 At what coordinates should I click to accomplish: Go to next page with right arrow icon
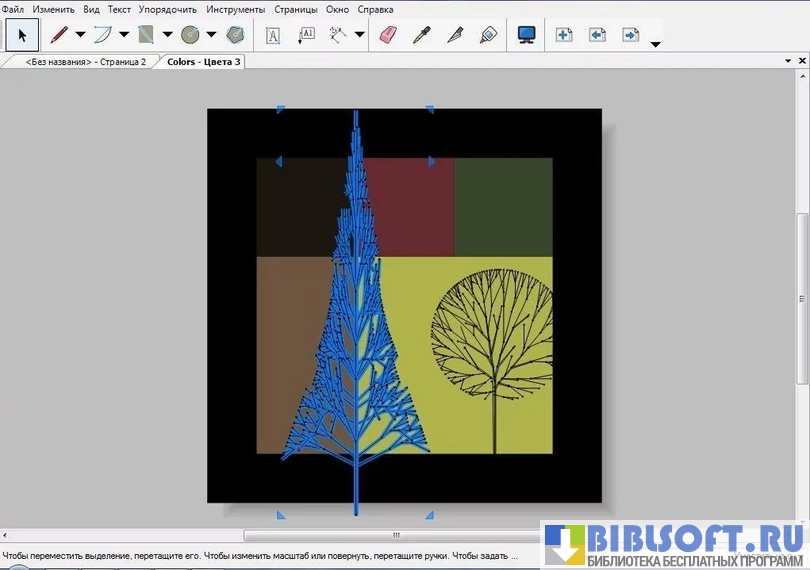pos(630,35)
